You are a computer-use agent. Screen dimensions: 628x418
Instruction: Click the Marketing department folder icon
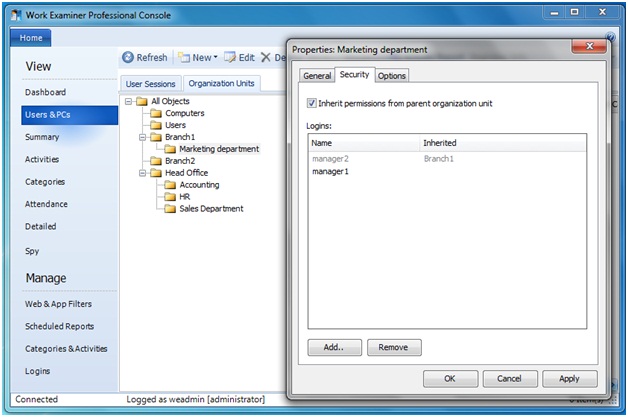coord(170,149)
